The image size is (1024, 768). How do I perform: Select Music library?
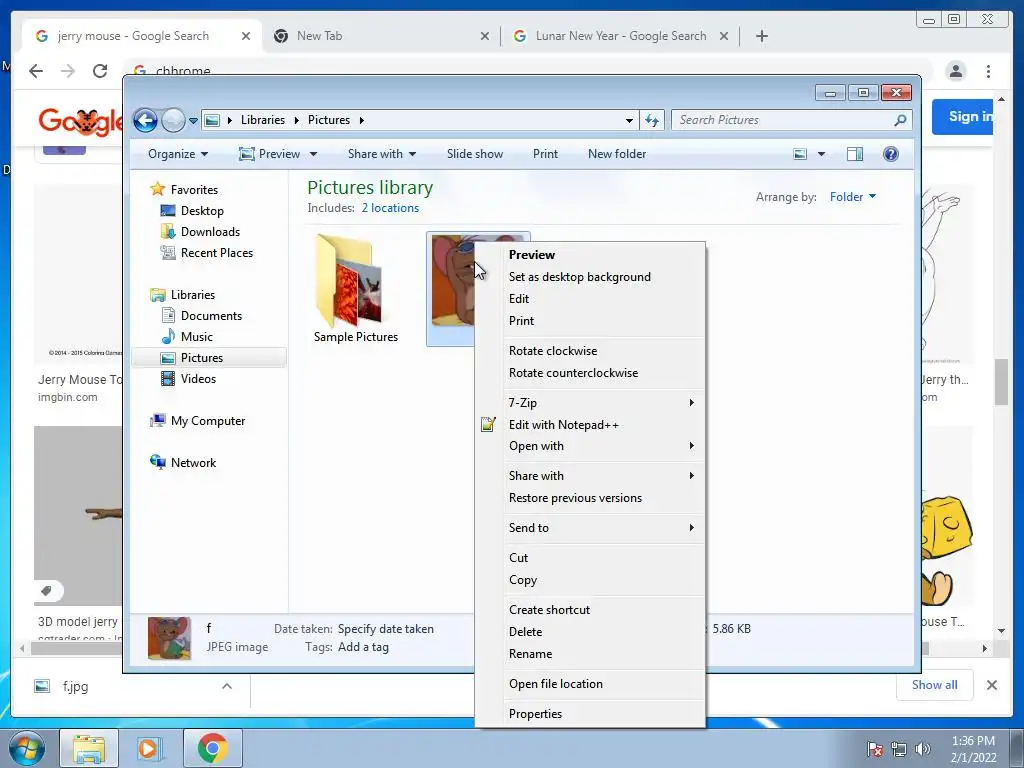click(x=197, y=336)
